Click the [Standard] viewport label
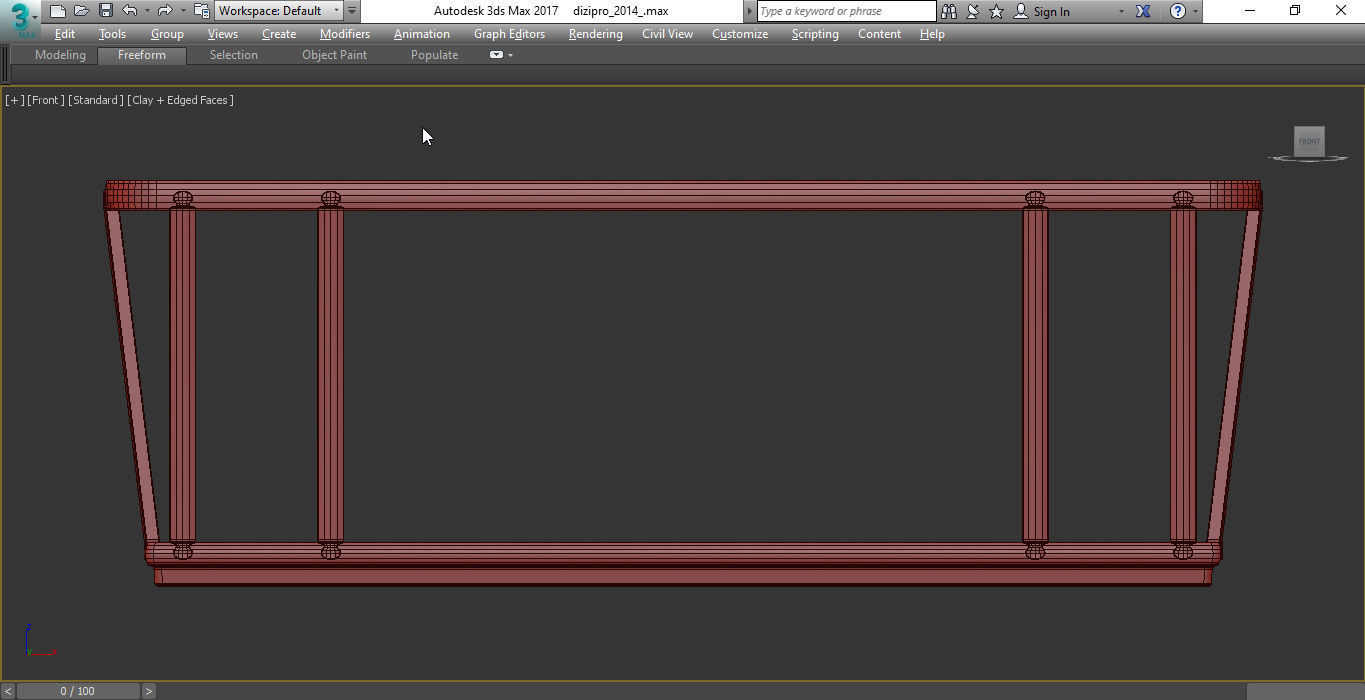Image resolution: width=1365 pixels, height=700 pixels. point(96,100)
